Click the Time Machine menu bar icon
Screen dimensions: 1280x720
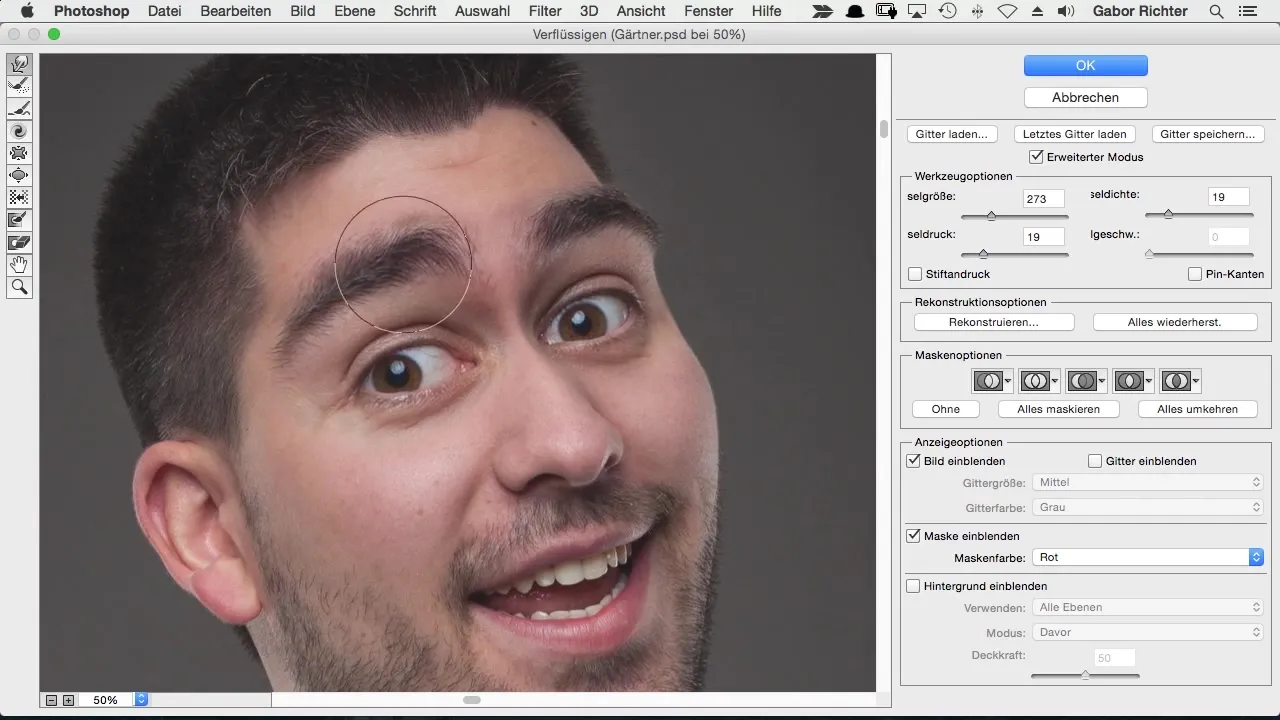[x=947, y=11]
